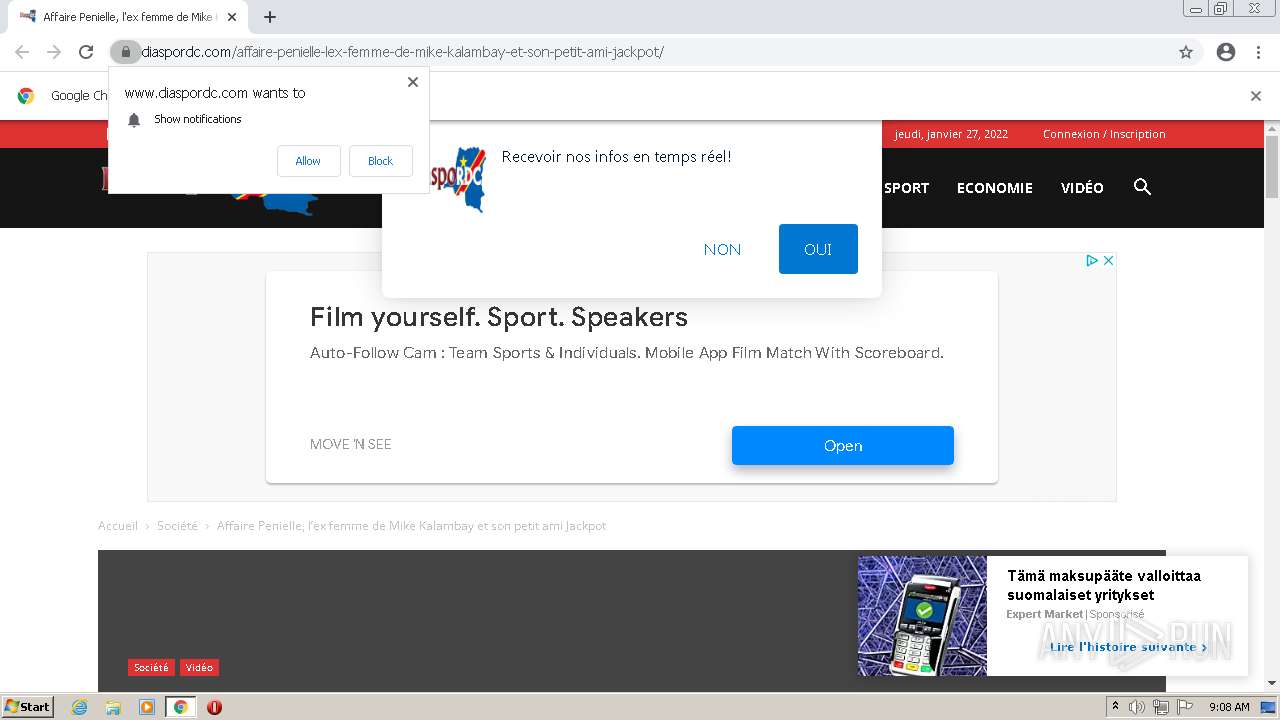Close the banner ad with its X
Viewport: 1280px width, 720px height.
[x=1108, y=260]
